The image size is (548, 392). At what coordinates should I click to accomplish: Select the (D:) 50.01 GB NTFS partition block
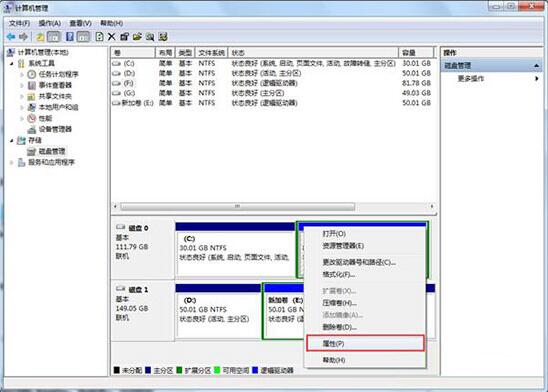pos(218,311)
